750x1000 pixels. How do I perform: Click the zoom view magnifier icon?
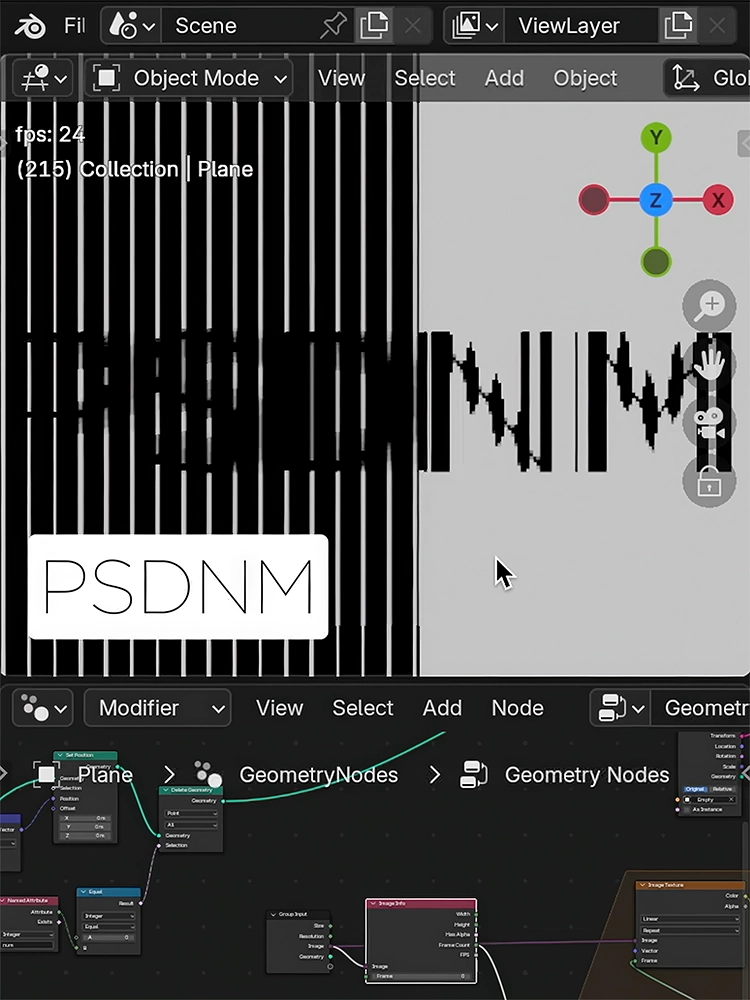coord(709,306)
